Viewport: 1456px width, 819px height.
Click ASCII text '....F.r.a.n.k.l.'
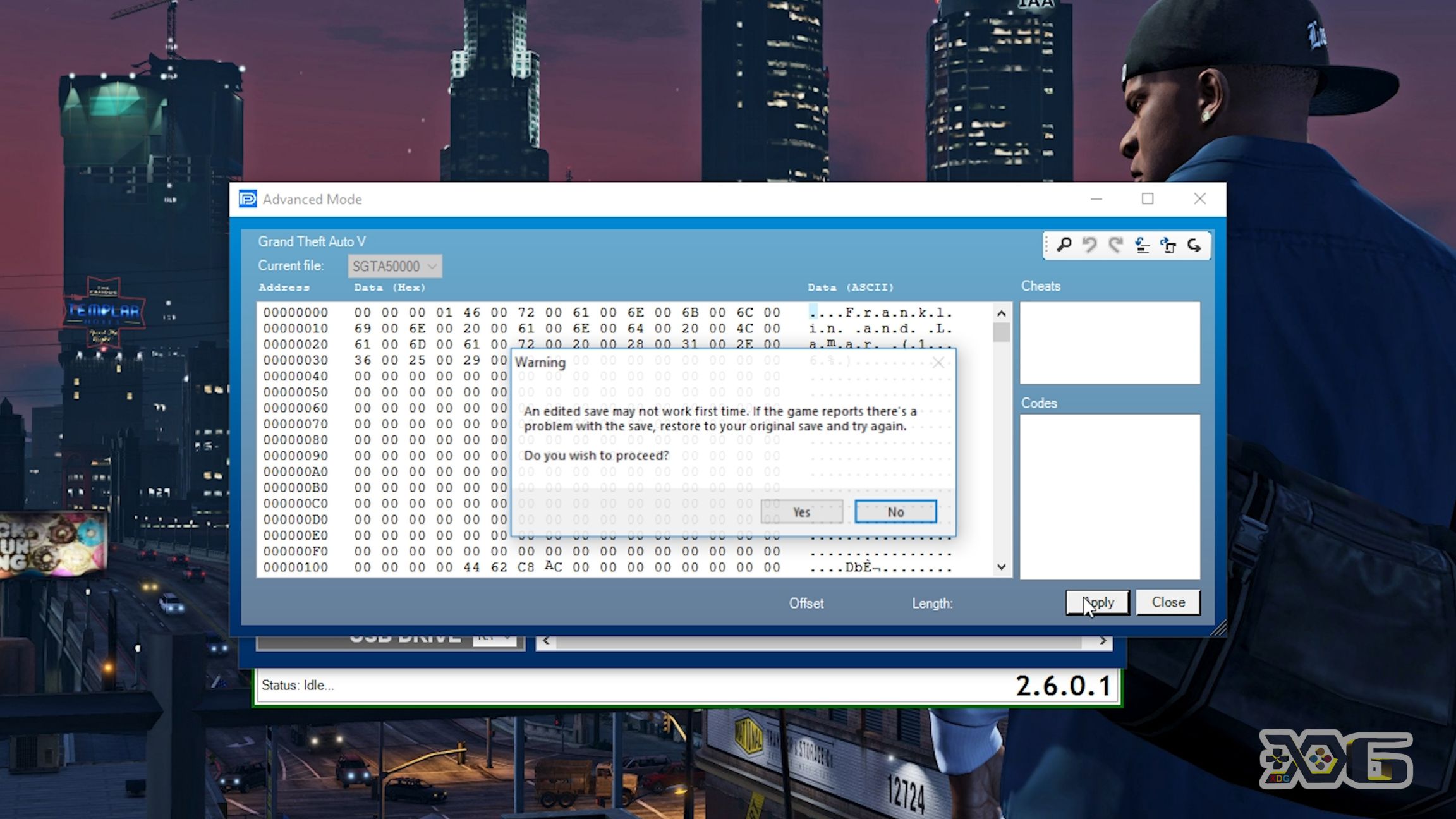click(x=880, y=312)
